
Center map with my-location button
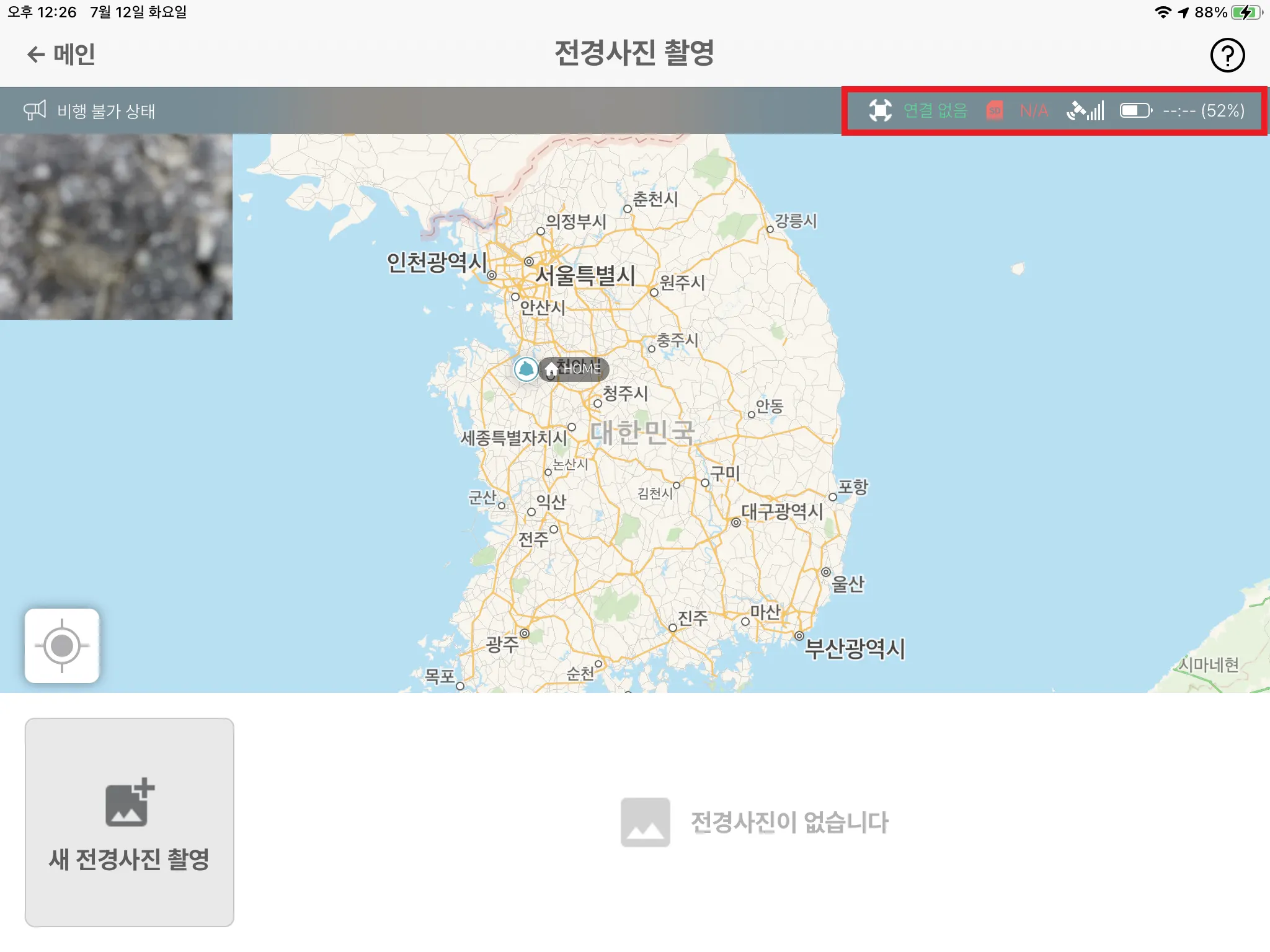[x=62, y=645]
